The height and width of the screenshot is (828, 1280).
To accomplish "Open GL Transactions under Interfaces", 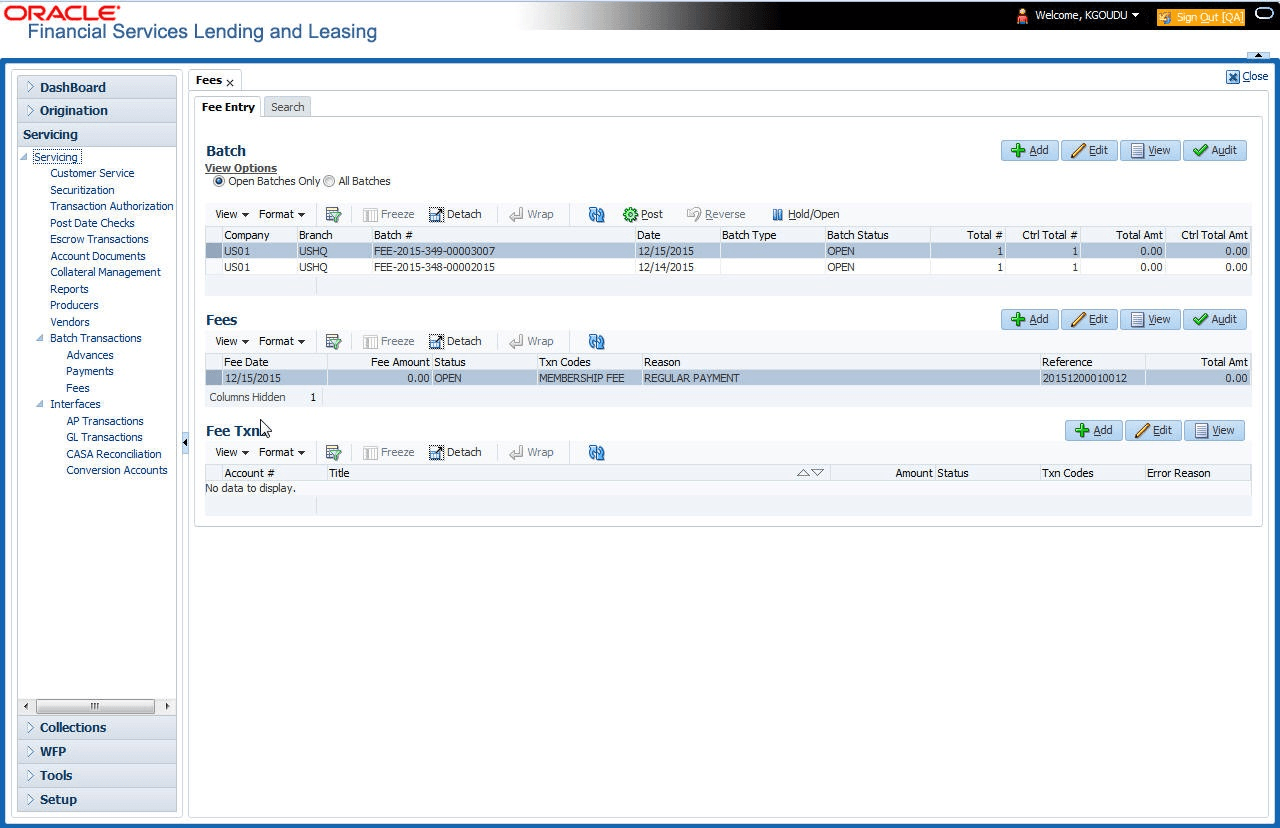I will pyautogui.click(x=104, y=437).
